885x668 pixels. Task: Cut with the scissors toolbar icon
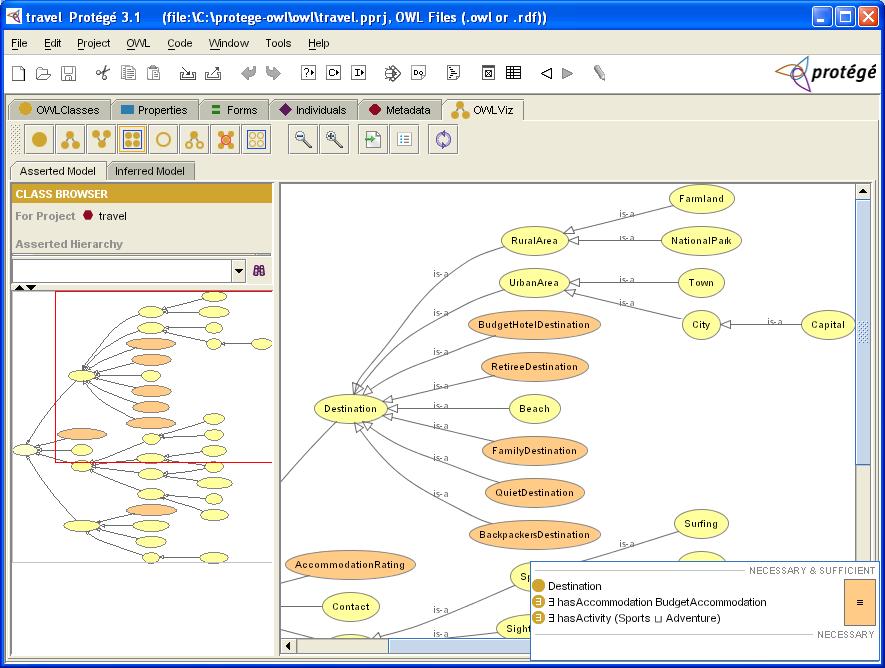(103, 73)
